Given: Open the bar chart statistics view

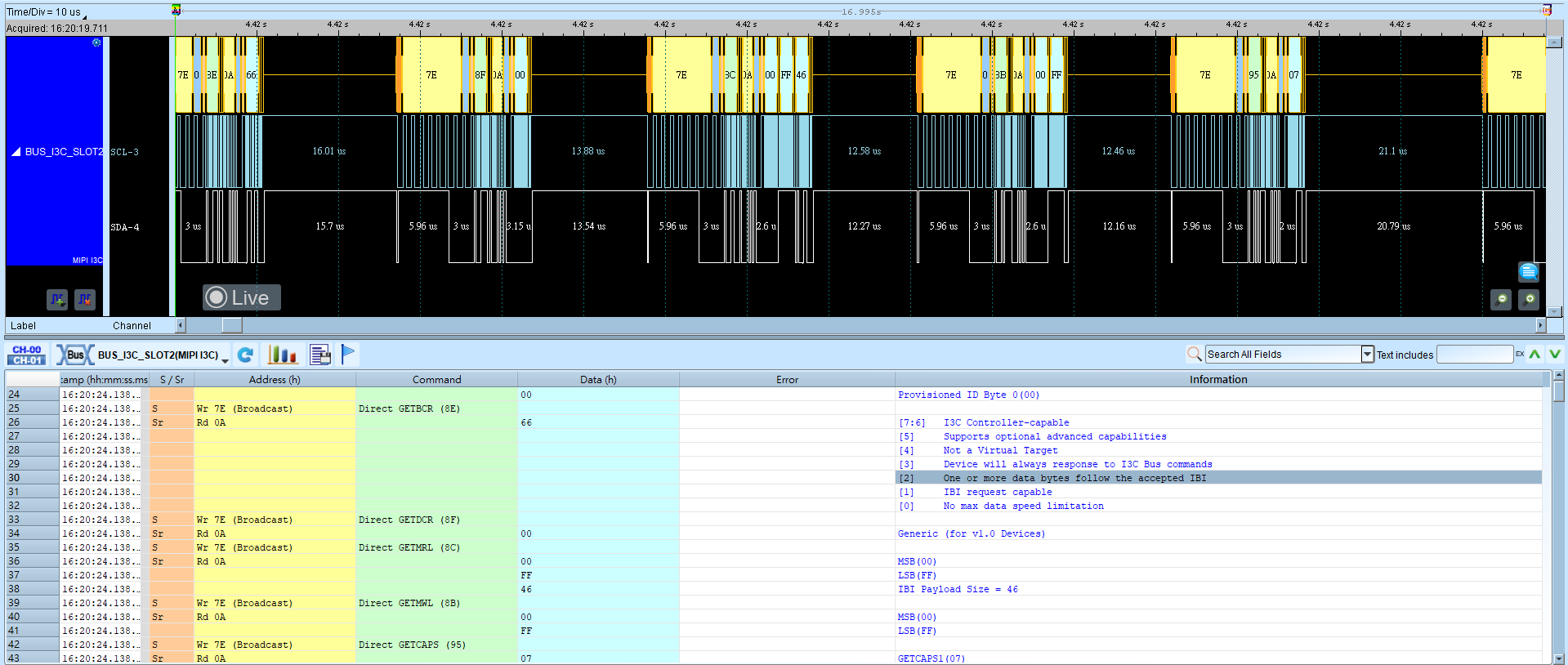Looking at the screenshot, I should pyautogui.click(x=282, y=355).
